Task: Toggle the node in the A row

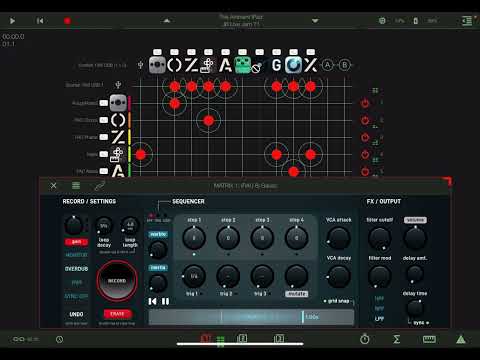Action: pyautogui.click(x=293, y=171)
